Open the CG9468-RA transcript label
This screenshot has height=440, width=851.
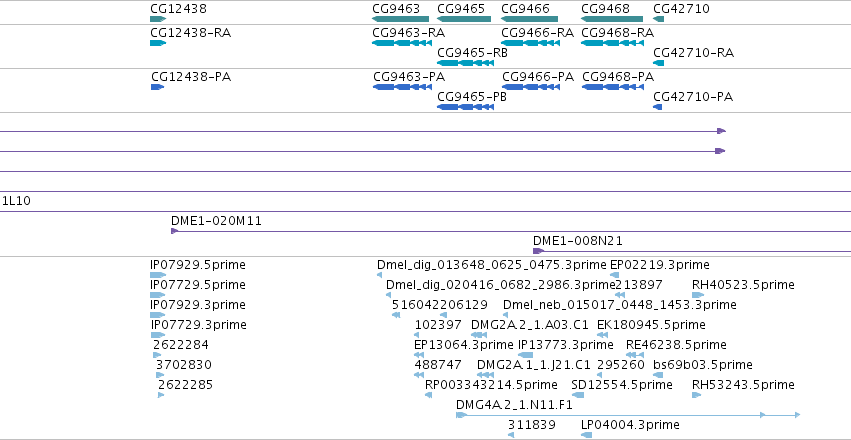[618, 33]
